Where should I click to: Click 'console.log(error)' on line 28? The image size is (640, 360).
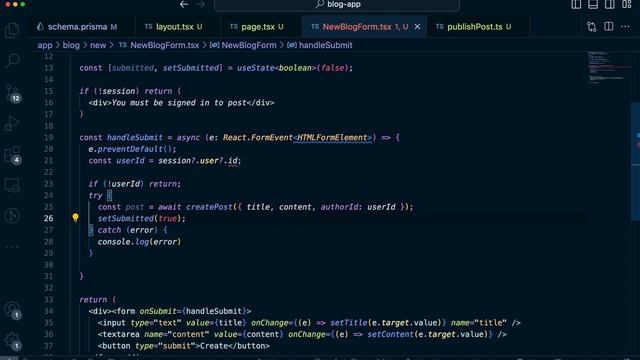[139, 242]
